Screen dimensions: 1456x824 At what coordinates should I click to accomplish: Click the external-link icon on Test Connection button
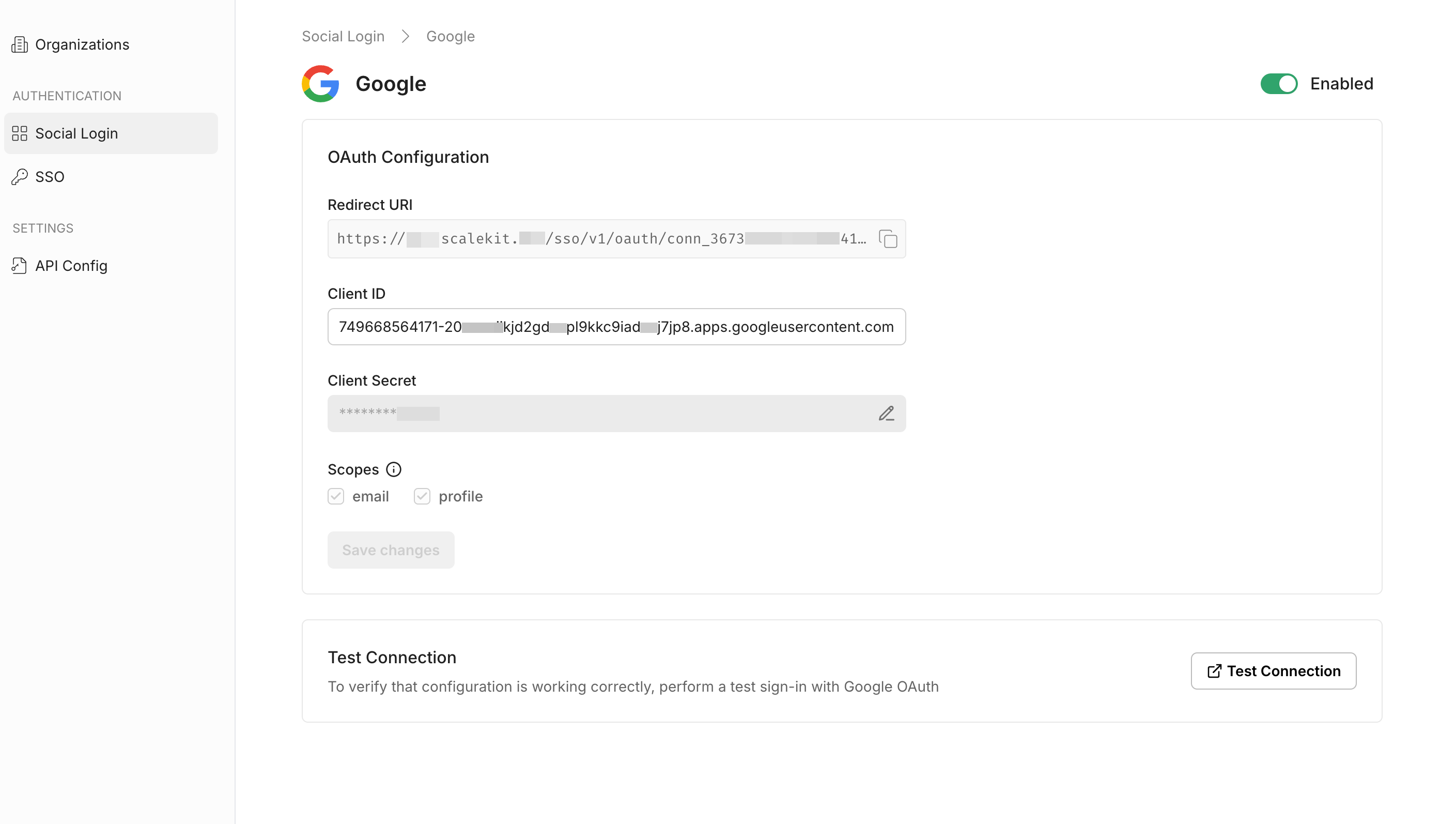1214,671
